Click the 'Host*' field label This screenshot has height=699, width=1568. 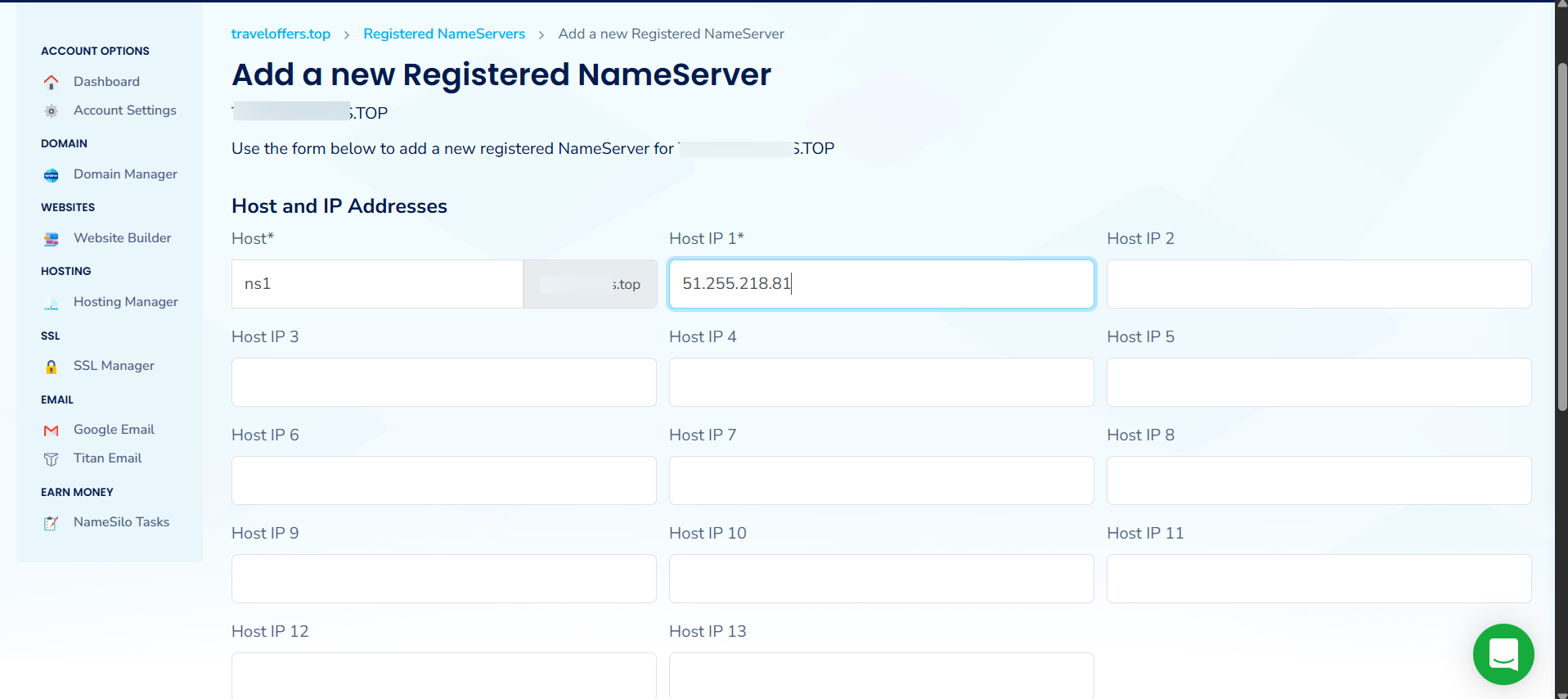tap(253, 238)
